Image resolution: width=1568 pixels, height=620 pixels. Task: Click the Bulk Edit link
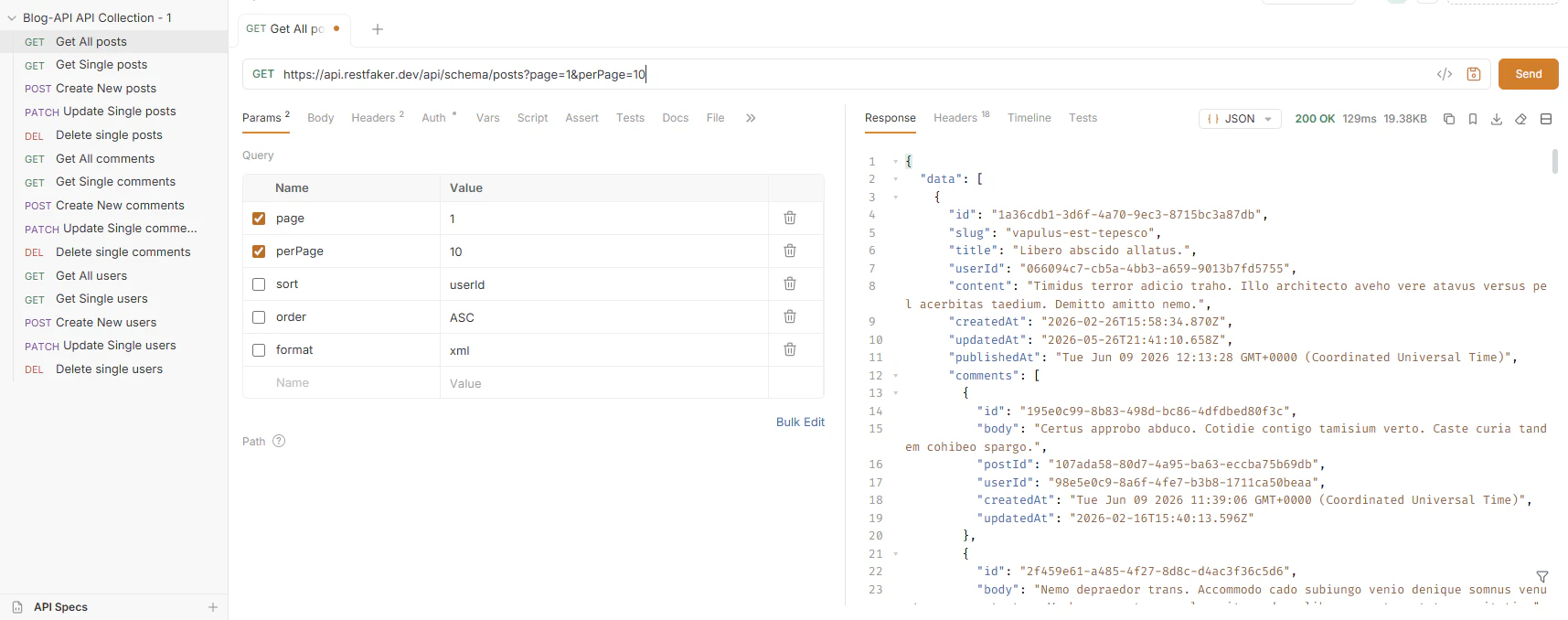tap(800, 422)
